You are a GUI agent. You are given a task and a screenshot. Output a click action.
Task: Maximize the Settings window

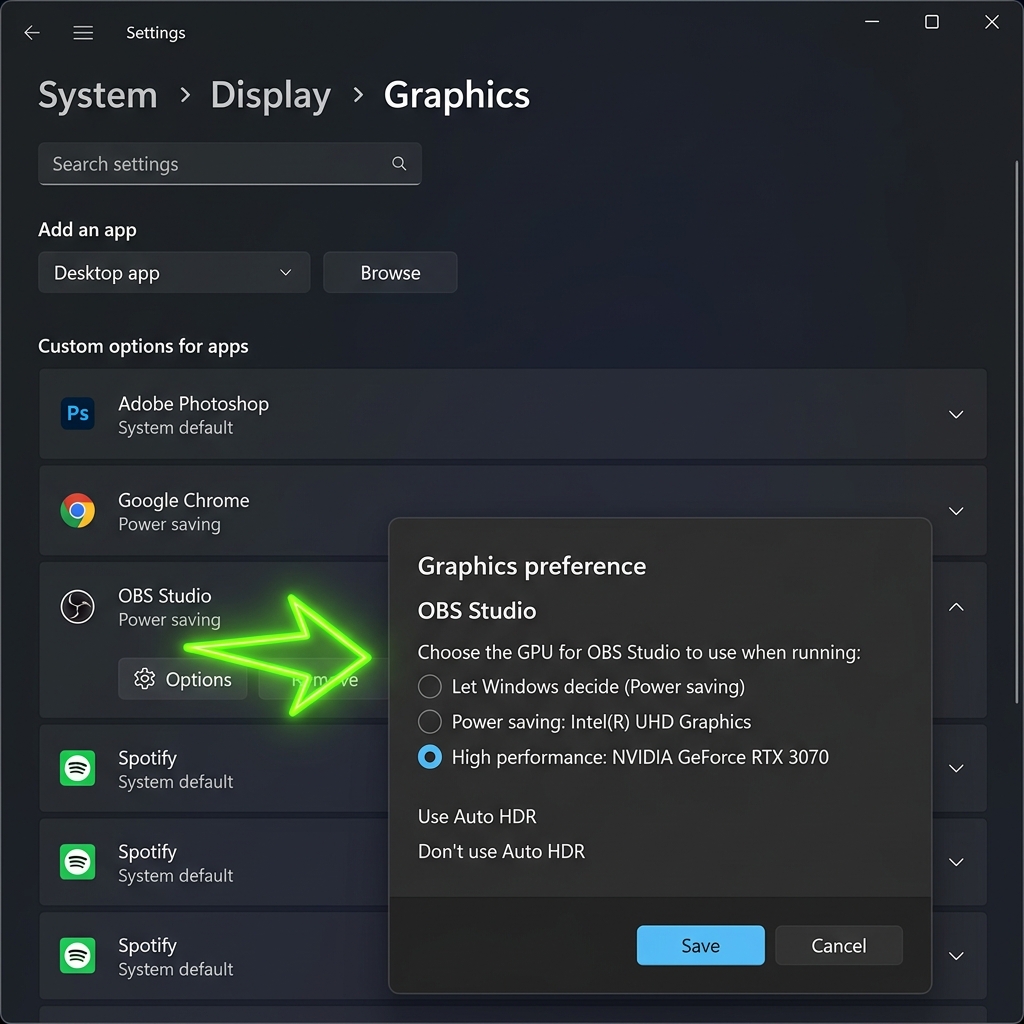coord(932,22)
